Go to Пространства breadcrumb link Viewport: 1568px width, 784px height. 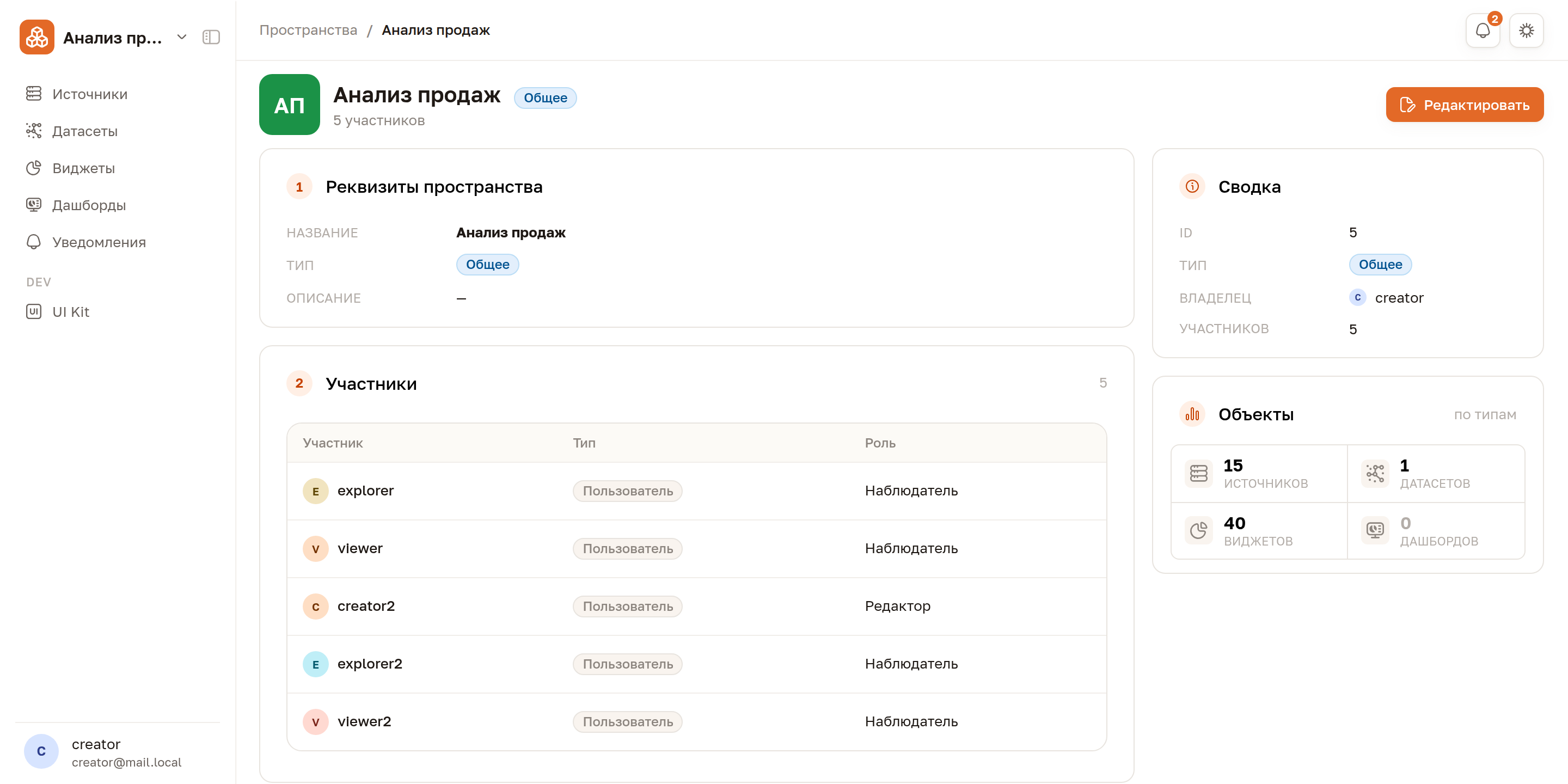pos(308,30)
